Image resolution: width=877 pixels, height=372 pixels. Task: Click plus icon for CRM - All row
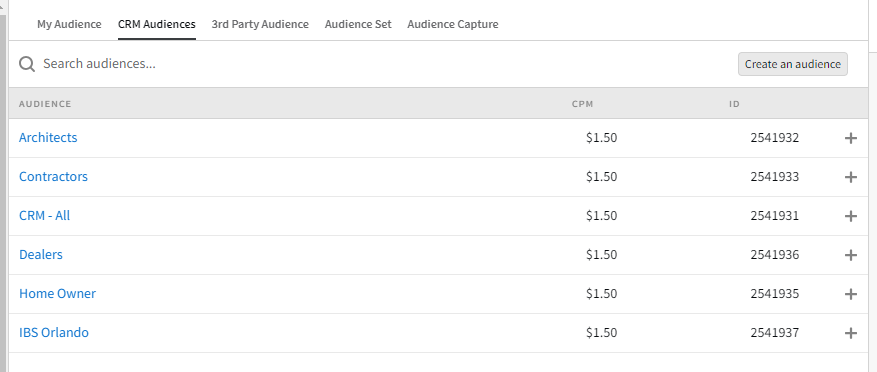(850, 216)
